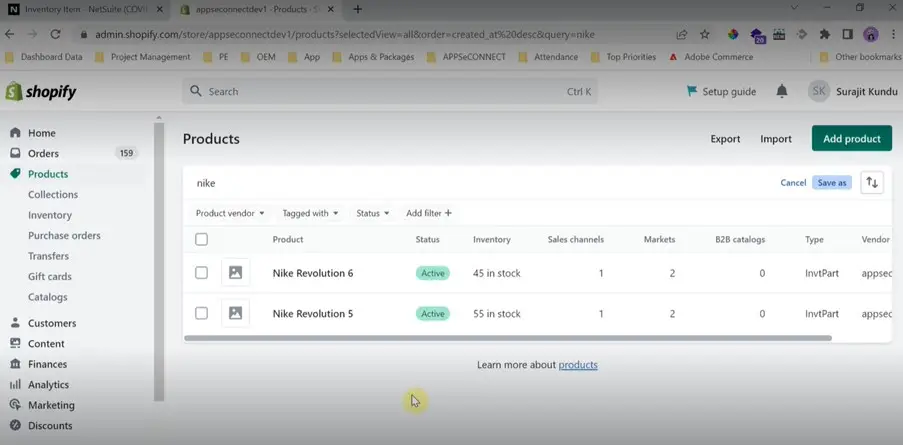Click 45 in stock cell

click(x=496, y=273)
